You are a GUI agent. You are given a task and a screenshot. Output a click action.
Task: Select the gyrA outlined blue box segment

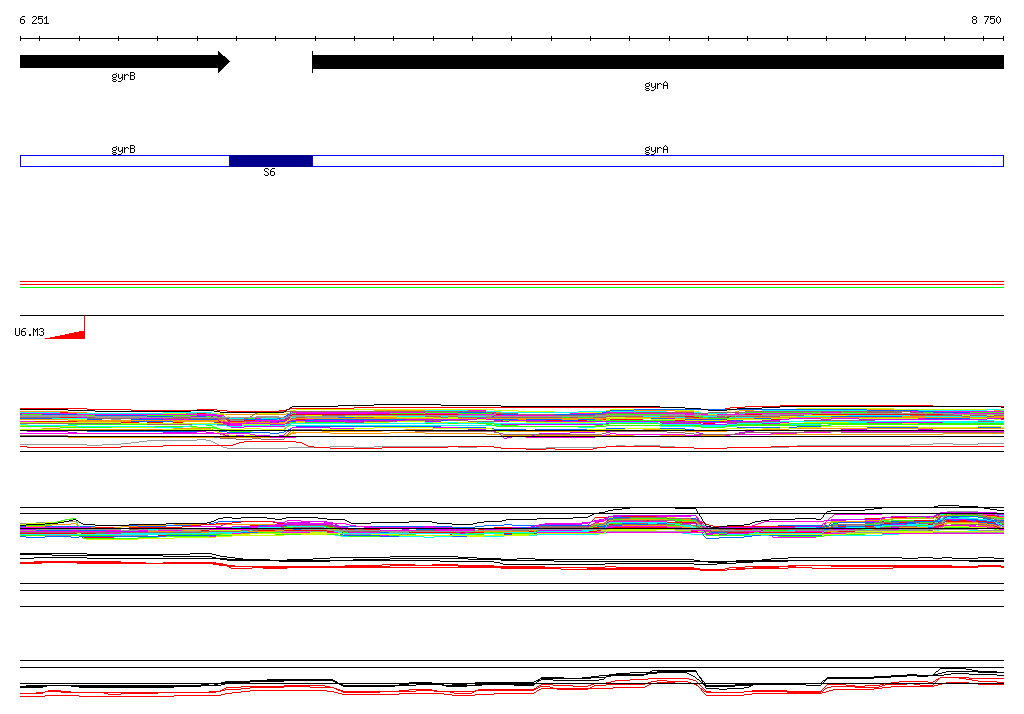658,161
